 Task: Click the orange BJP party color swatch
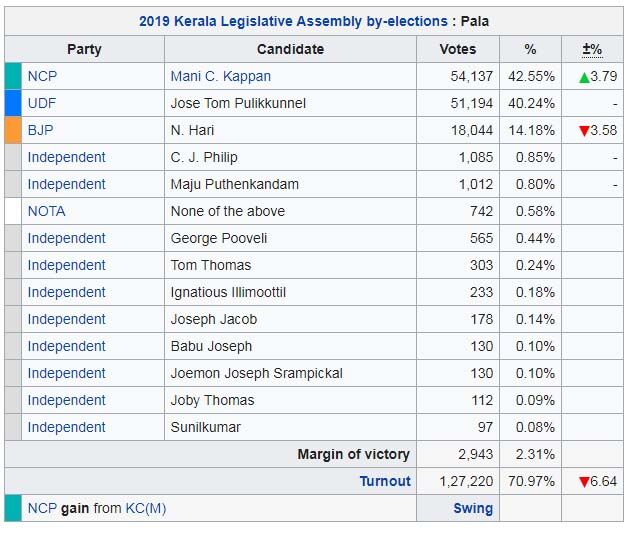(x=13, y=130)
